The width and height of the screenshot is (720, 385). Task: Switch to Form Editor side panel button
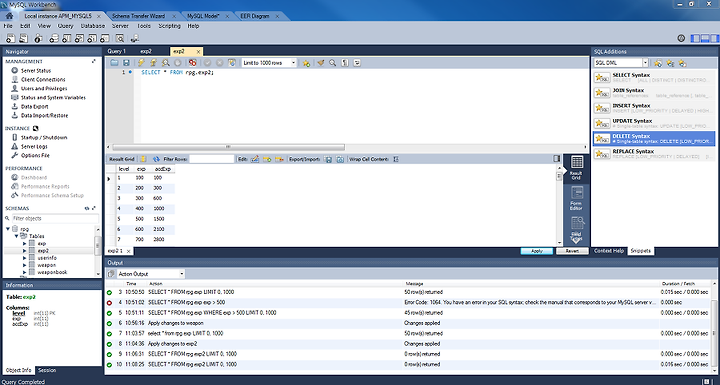(576, 198)
